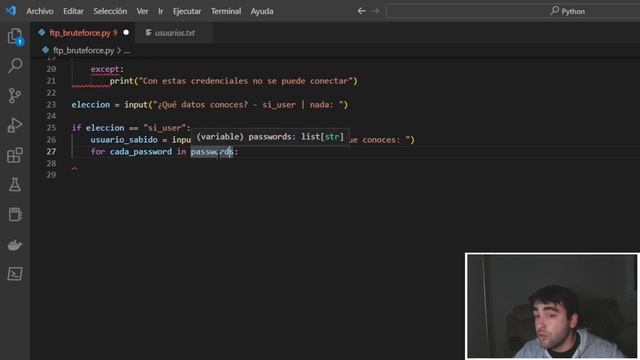640x360 pixels.
Task: Open the Archivo menu
Action: 40,11
